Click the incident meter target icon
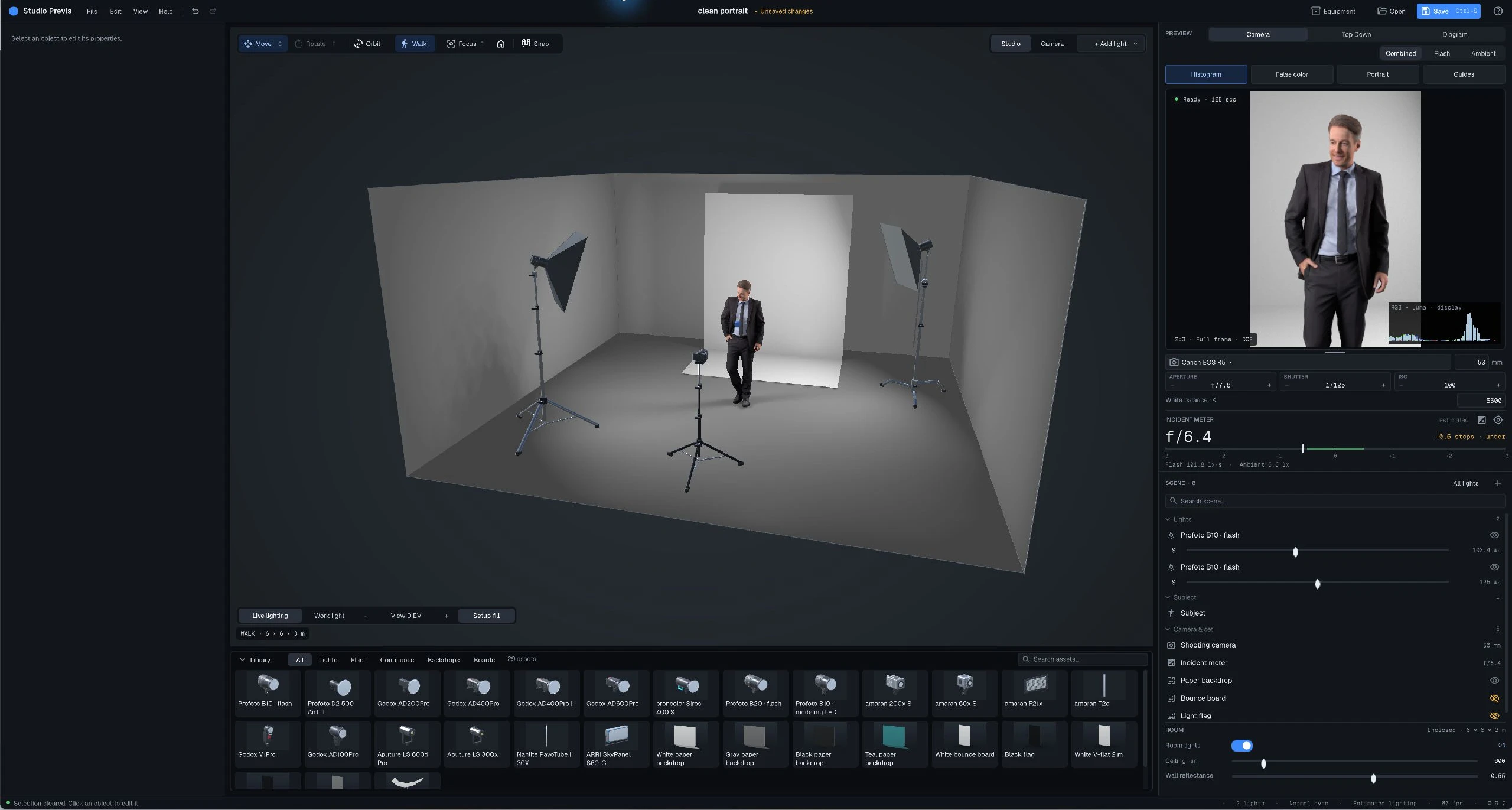The width and height of the screenshot is (1512, 810). coord(1498,420)
